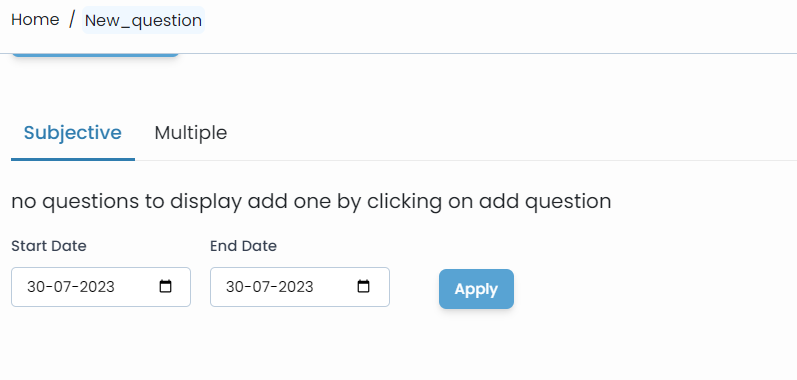Switch to the Multiple tab
Viewport: 797px width, 380px height.
(x=191, y=133)
